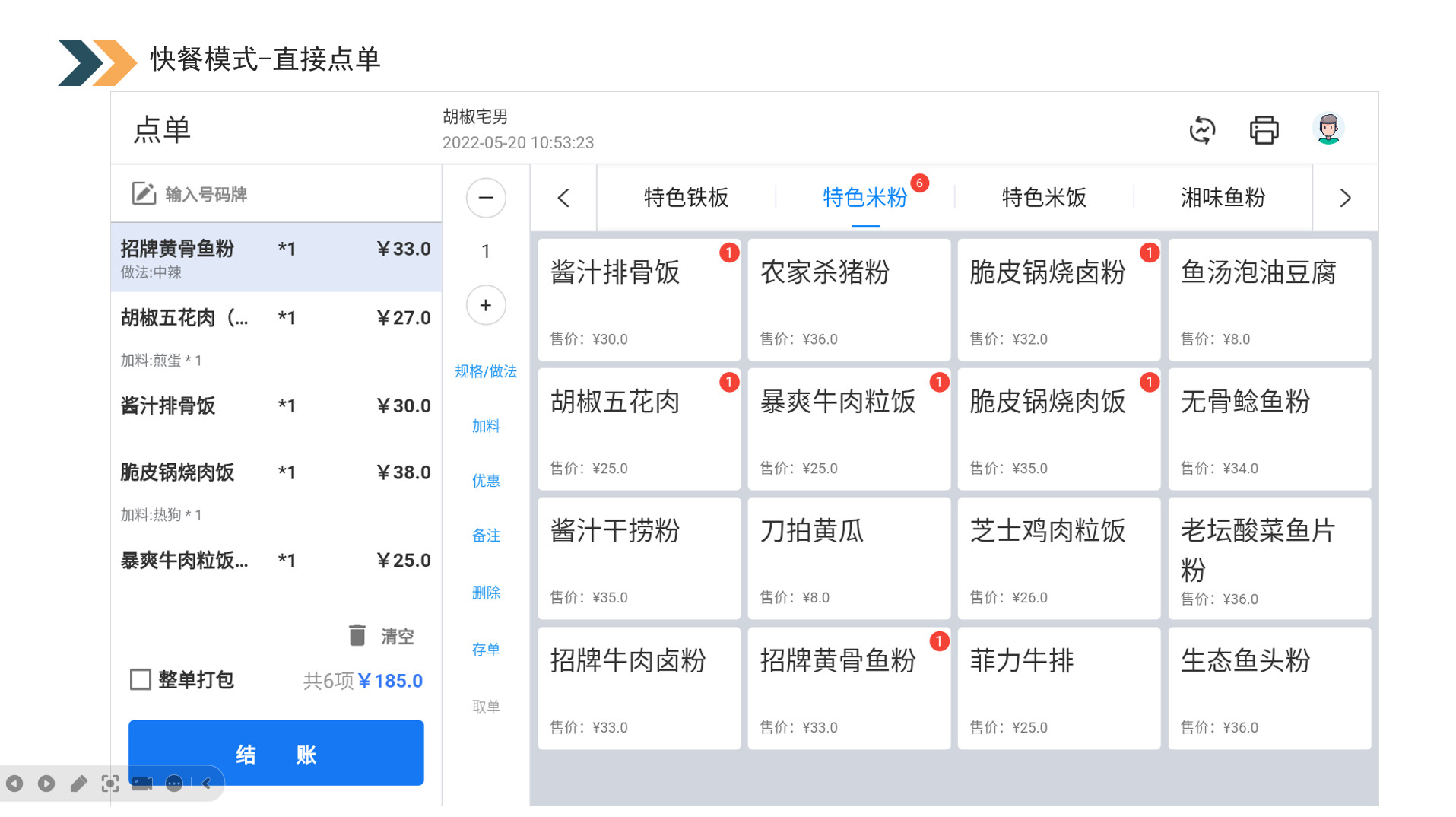
Task: Collapse the presentation toolbar chevron
Action: pos(206,784)
